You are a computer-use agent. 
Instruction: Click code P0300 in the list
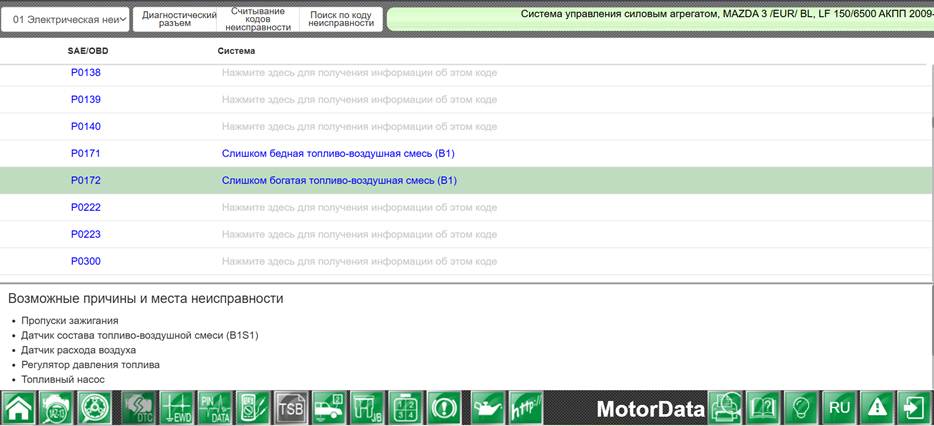[86, 261]
